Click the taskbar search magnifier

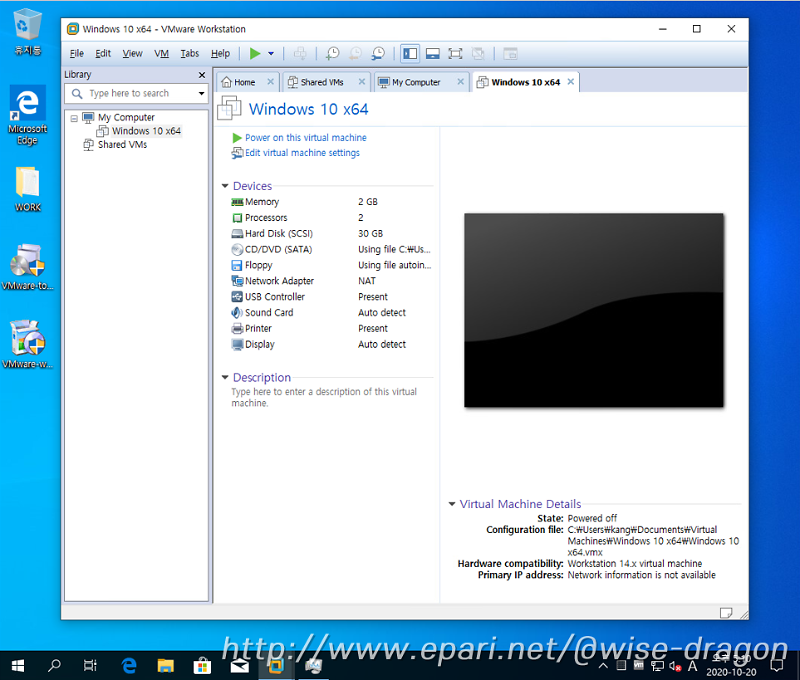point(54,665)
